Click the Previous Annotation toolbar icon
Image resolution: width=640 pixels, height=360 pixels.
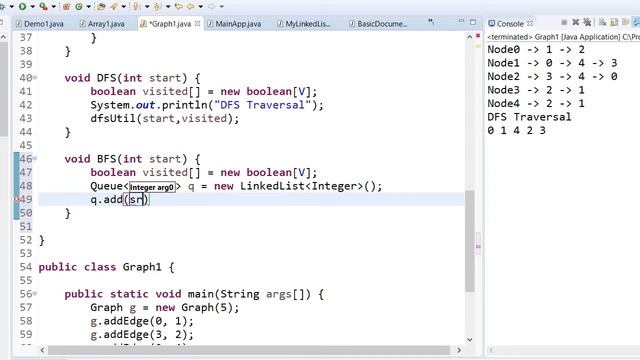tap(157, 7)
